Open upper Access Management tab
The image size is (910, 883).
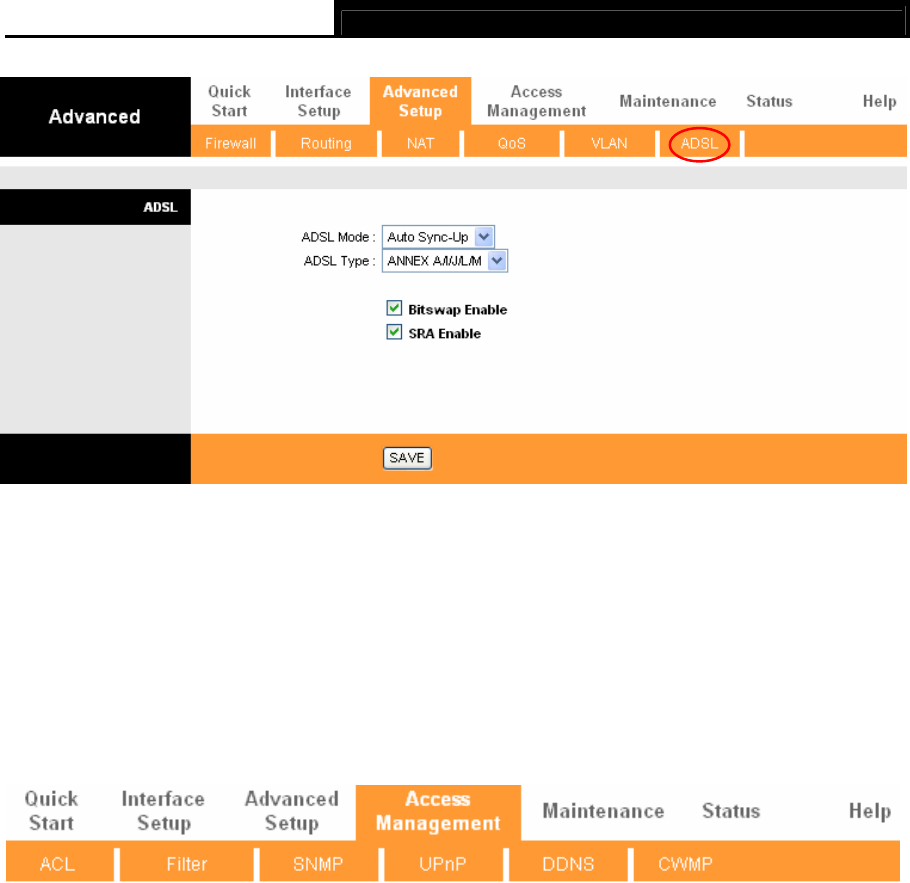tap(536, 101)
